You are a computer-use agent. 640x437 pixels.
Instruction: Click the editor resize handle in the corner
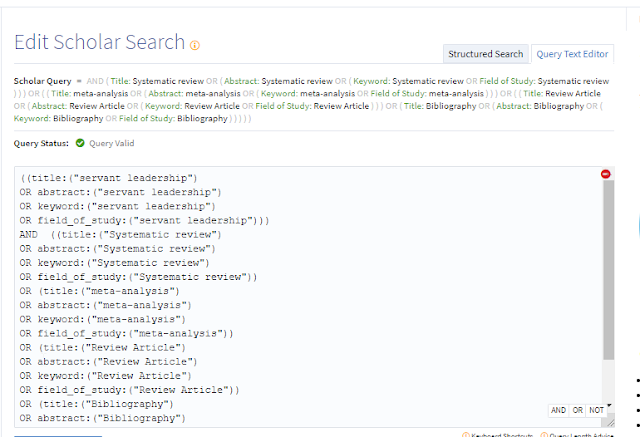(609, 422)
